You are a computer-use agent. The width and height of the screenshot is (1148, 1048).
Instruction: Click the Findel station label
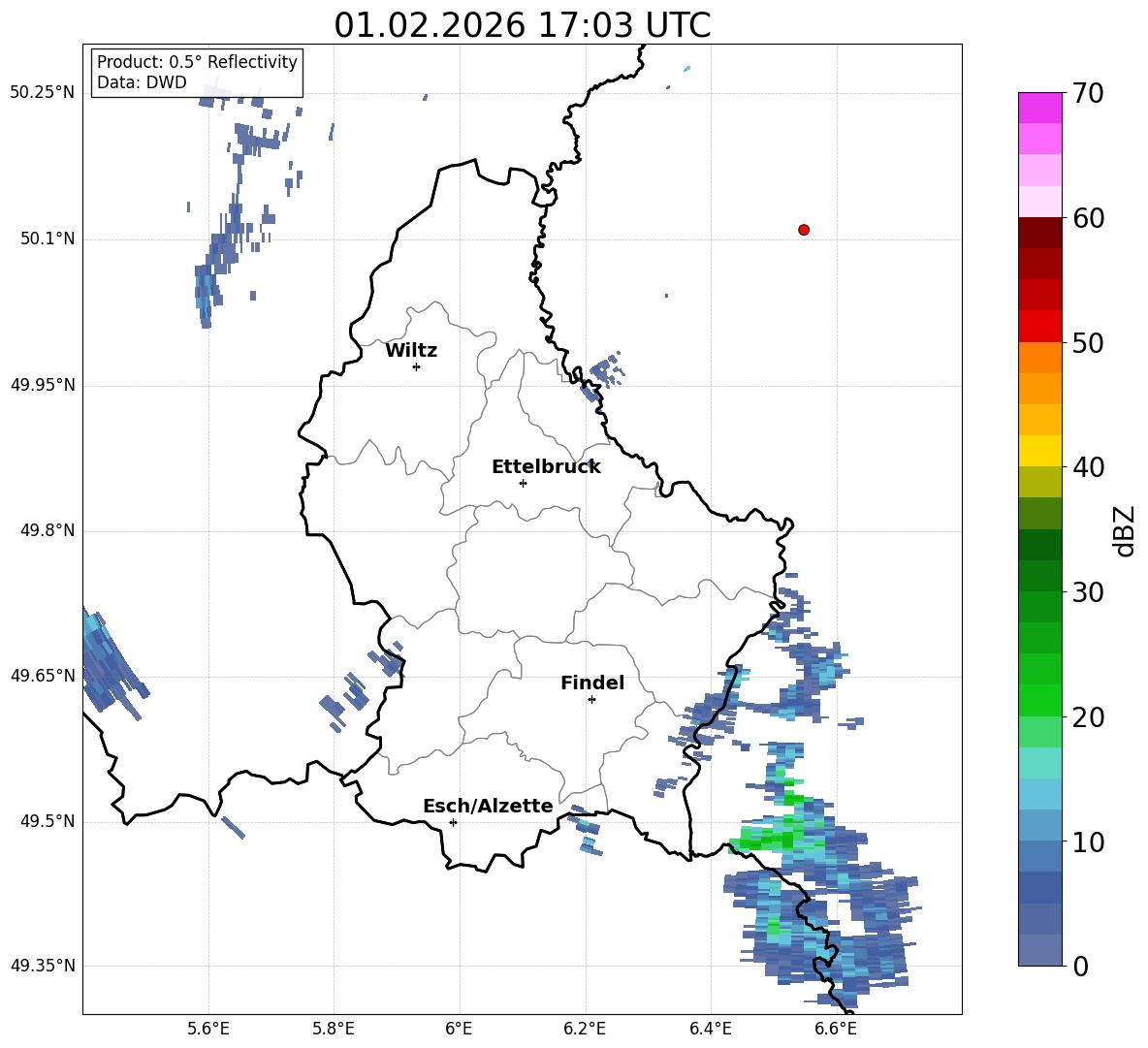pos(592,683)
